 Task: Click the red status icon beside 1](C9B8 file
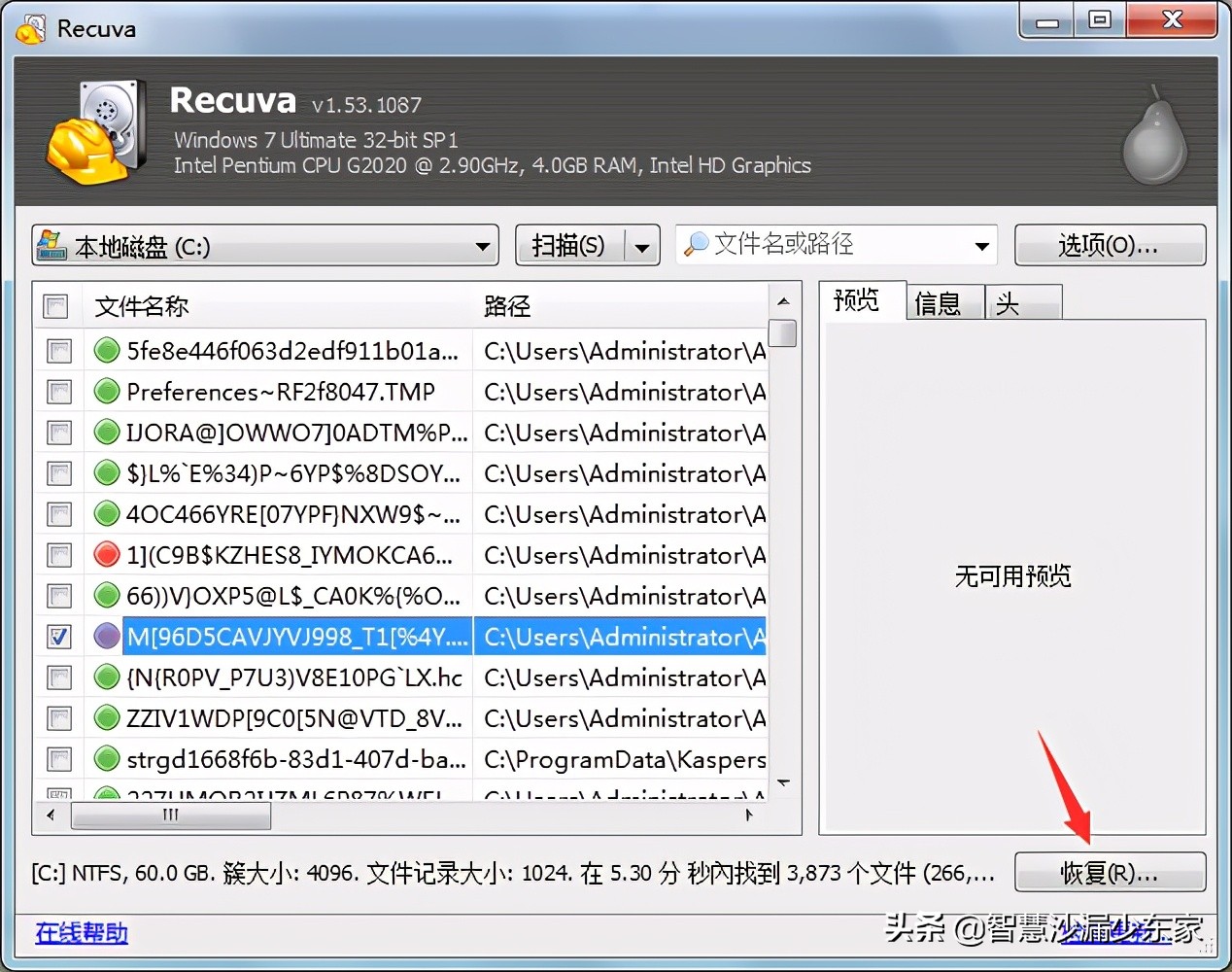point(107,555)
